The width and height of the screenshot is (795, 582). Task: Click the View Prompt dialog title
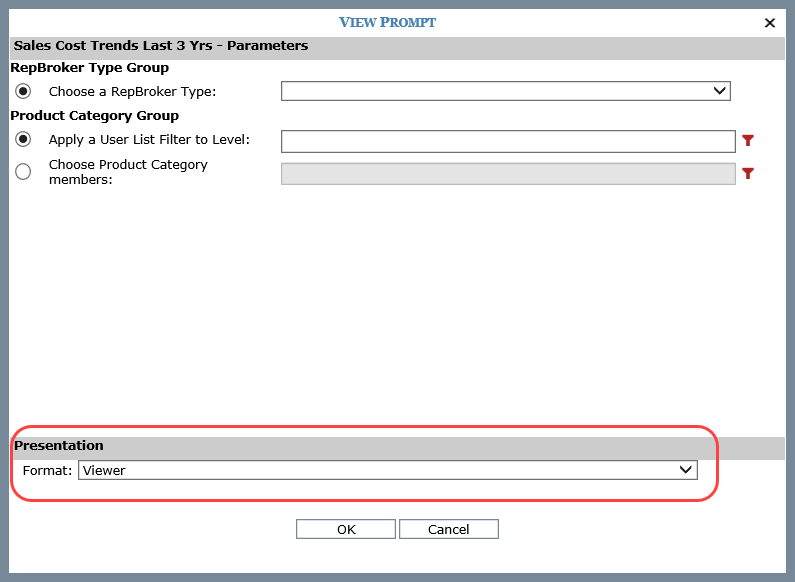[x=387, y=22]
